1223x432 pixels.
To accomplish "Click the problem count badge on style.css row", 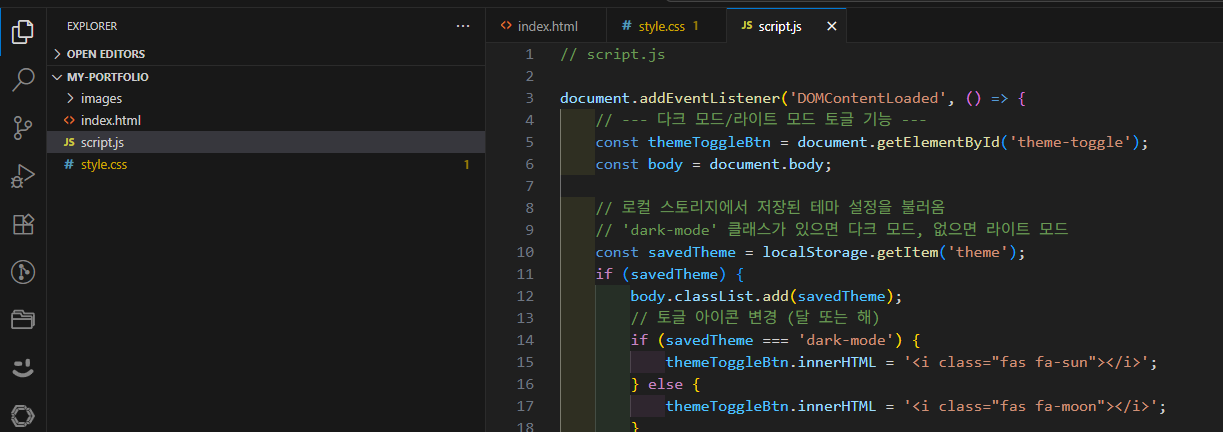I will tap(466, 164).
